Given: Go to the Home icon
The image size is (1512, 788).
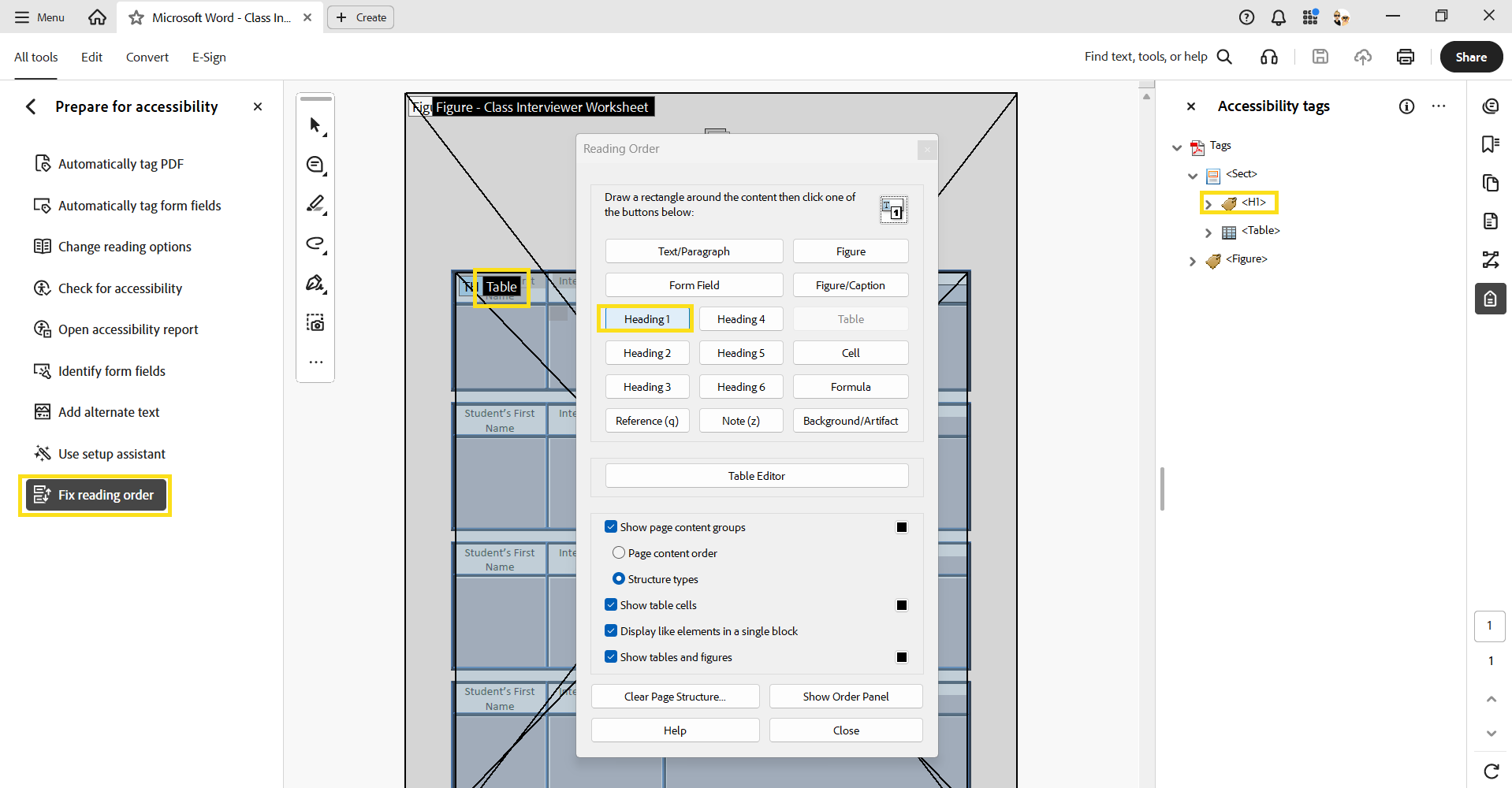Looking at the screenshot, I should click(x=97, y=17).
